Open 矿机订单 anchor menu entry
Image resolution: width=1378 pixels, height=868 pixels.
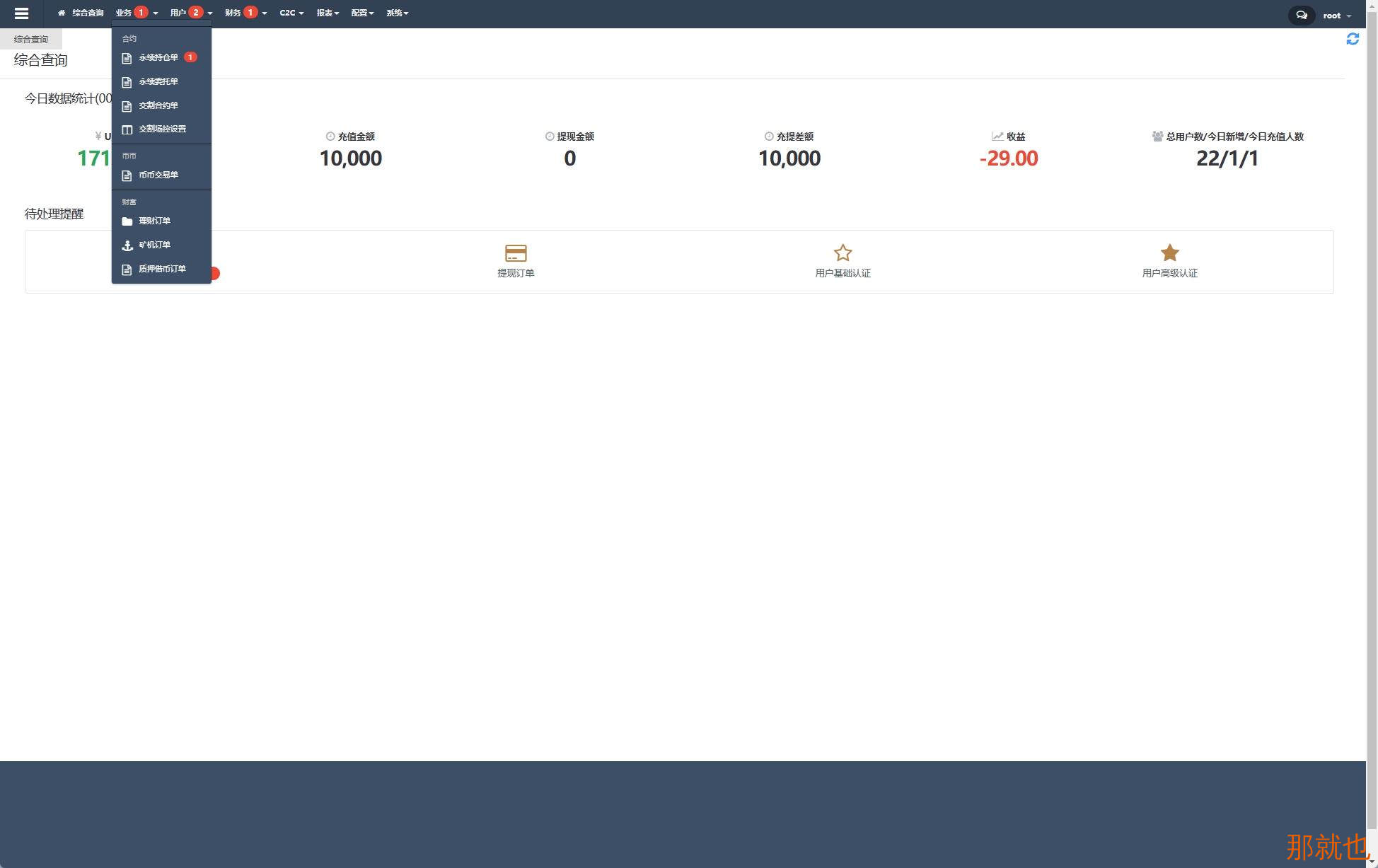[x=154, y=245]
